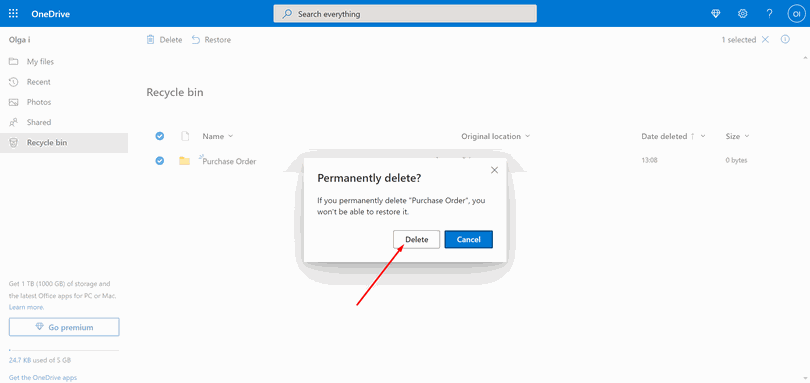
Task: Click the Recycle bin trash icon in the sidebar
Action: 14,143
